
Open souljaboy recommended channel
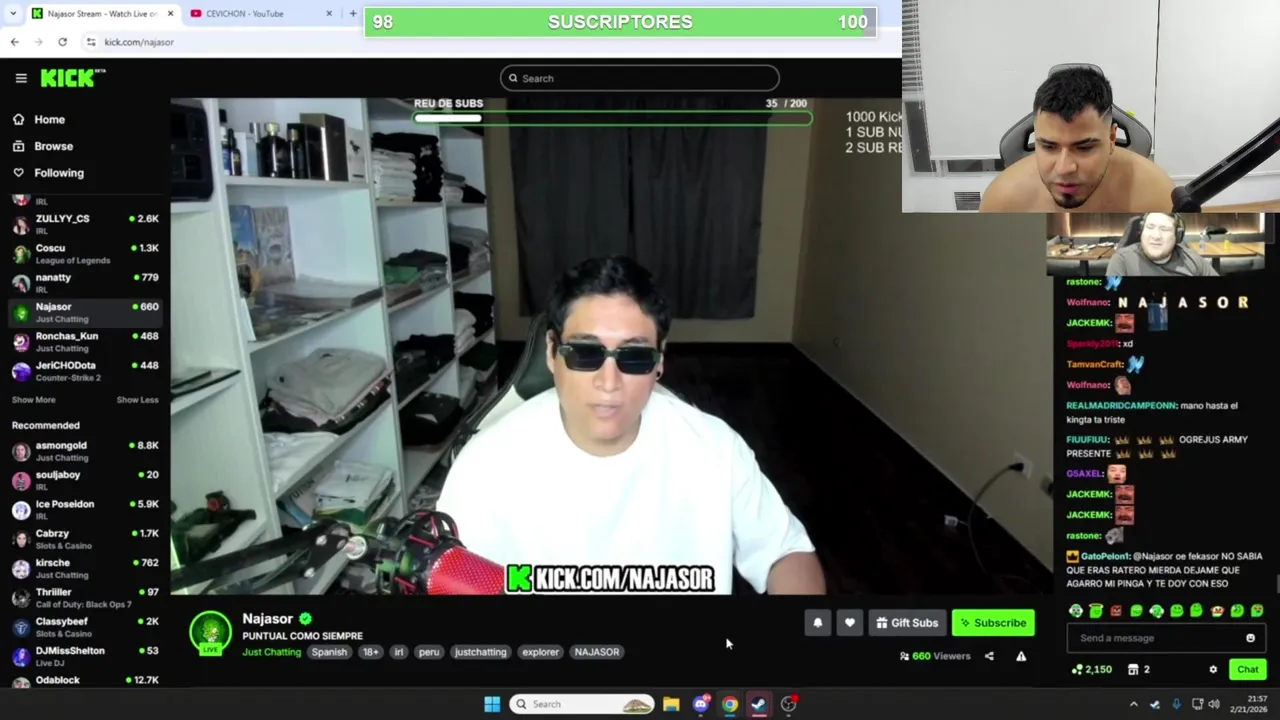pyautogui.click(x=85, y=479)
